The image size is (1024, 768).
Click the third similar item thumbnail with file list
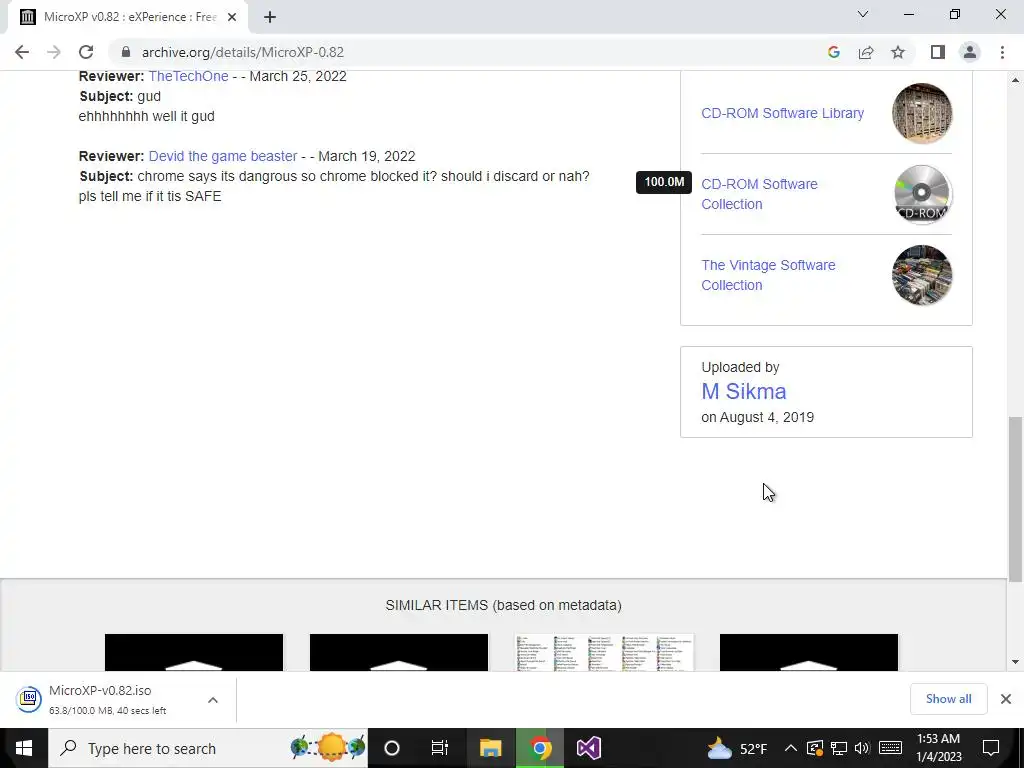604,652
